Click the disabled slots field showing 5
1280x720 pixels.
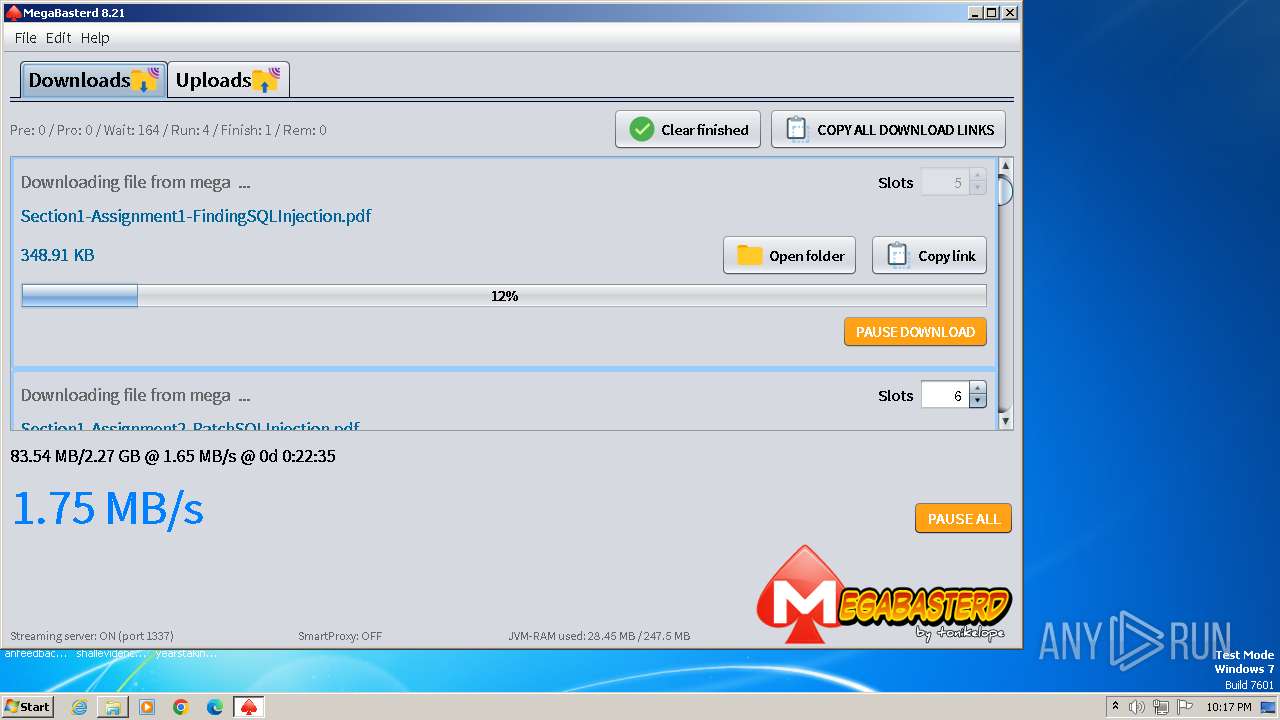tap(945, 183)
